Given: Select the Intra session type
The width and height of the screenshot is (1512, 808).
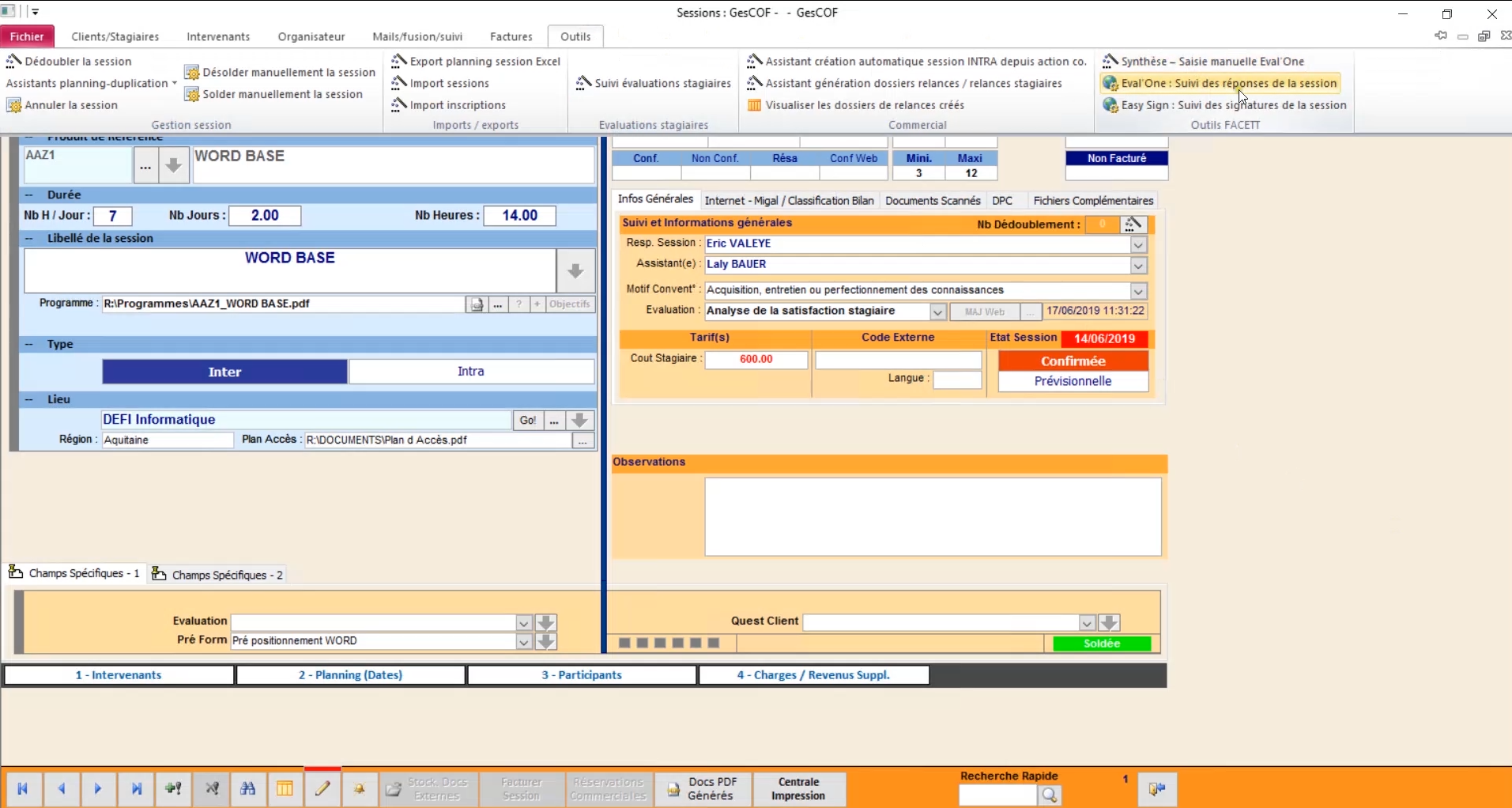Looking at the screenshot, I should point(471,372).
